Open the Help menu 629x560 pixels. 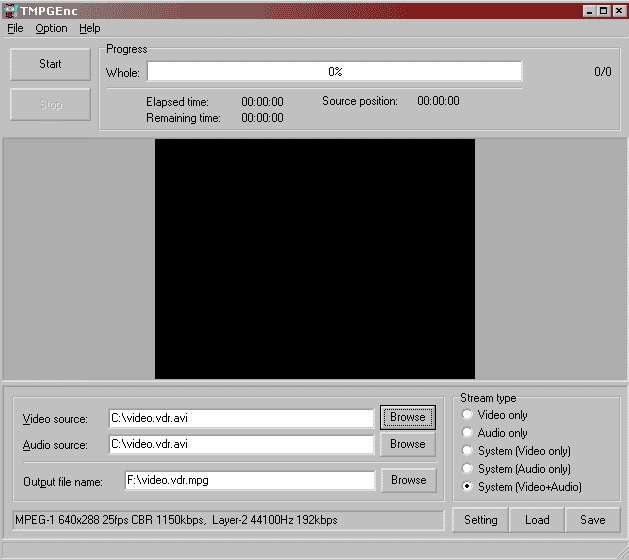click(x=89, y=28)
